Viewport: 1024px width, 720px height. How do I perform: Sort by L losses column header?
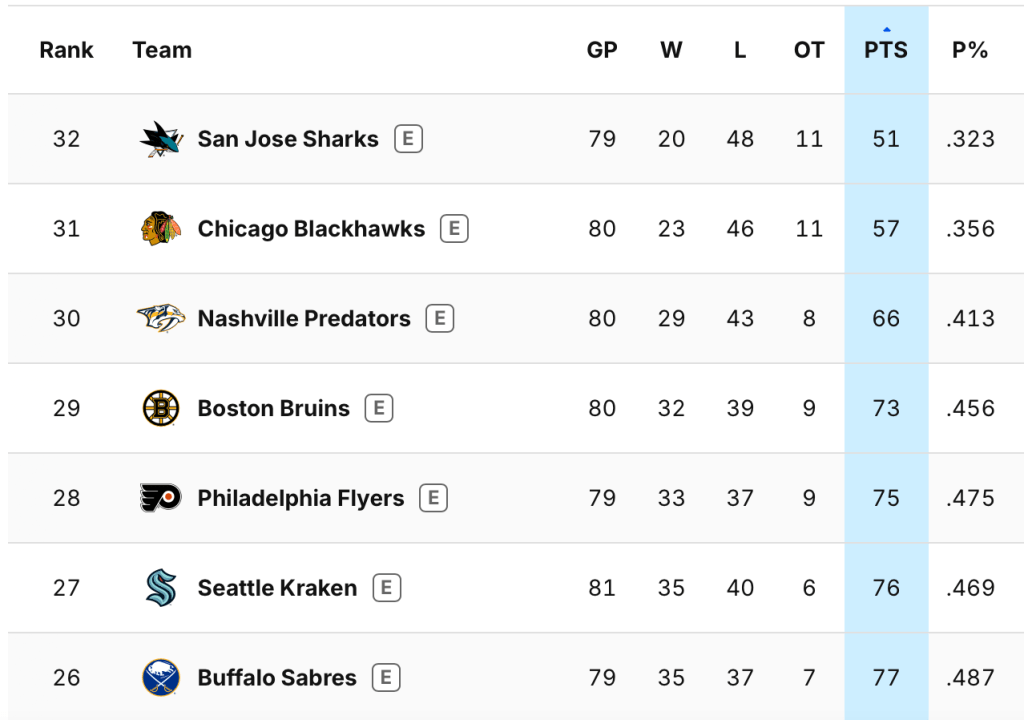click(740, 50)
